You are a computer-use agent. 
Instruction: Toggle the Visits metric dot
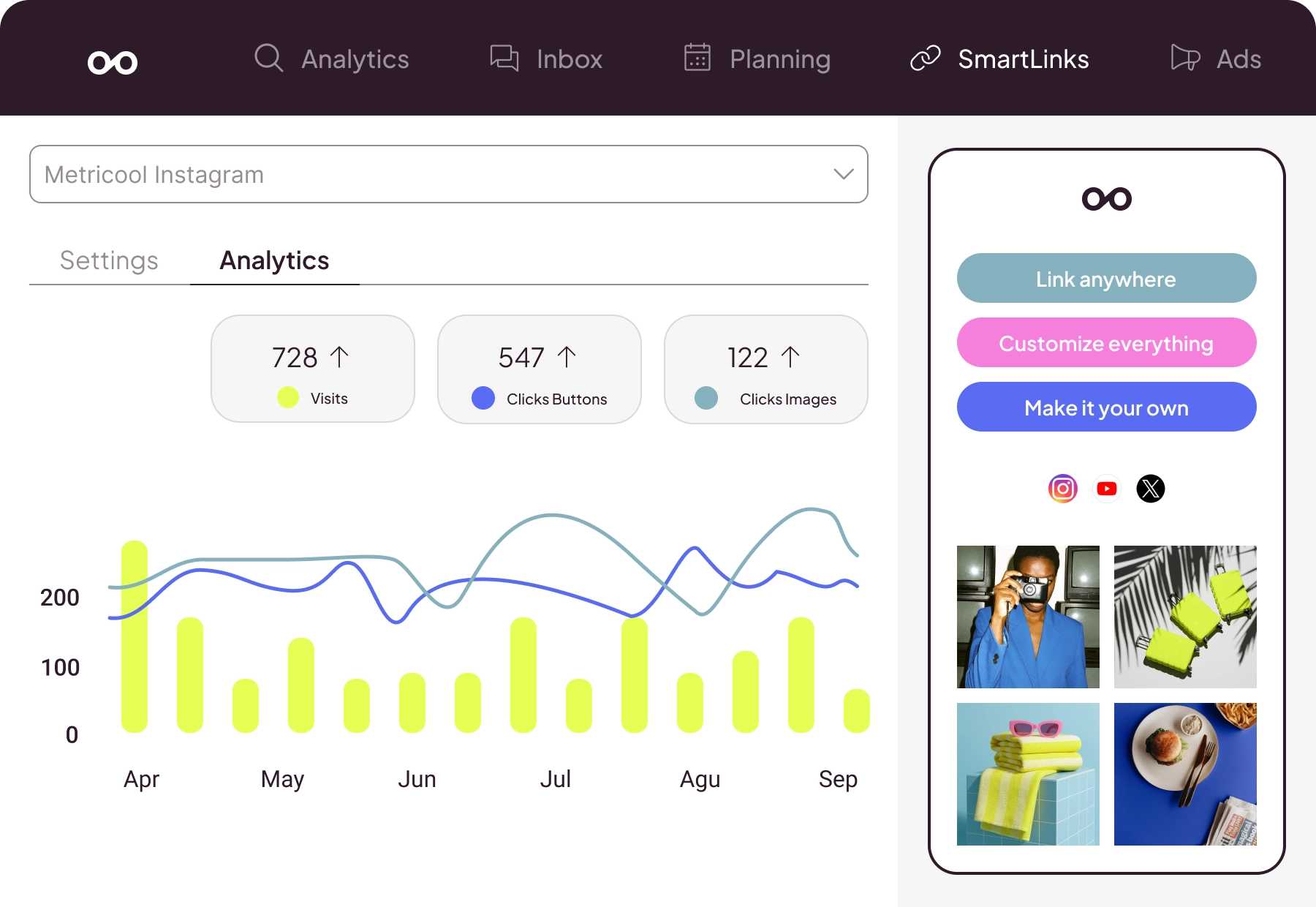[x=288, y=398]
